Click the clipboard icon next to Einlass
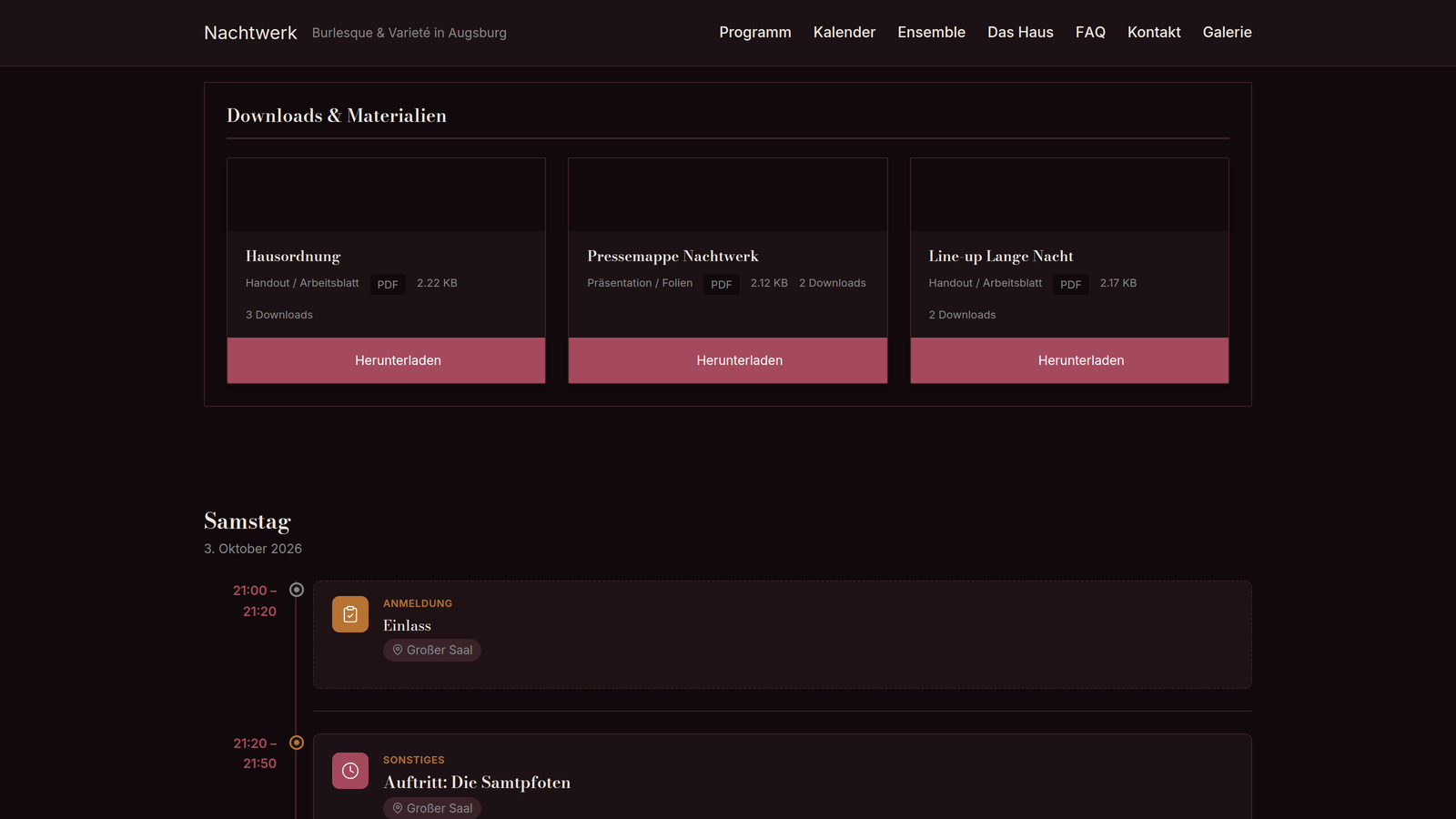Screen dimensions: 1456x819 [x=350, y=614]
